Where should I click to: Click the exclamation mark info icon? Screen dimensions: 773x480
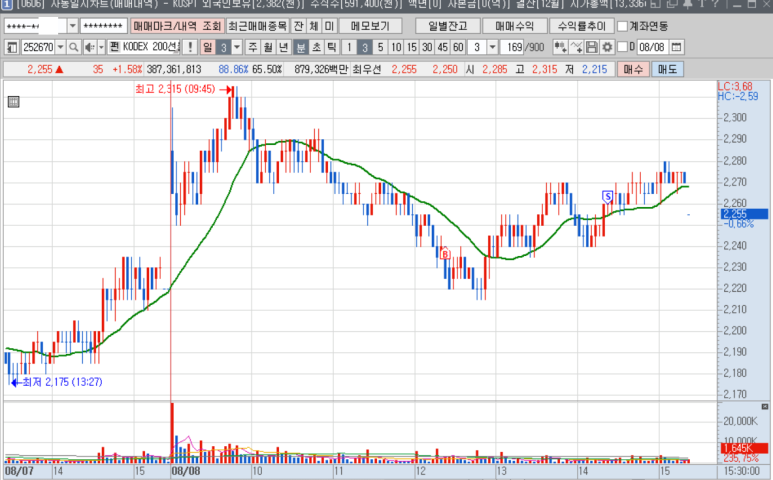click(x=189, y=47)
